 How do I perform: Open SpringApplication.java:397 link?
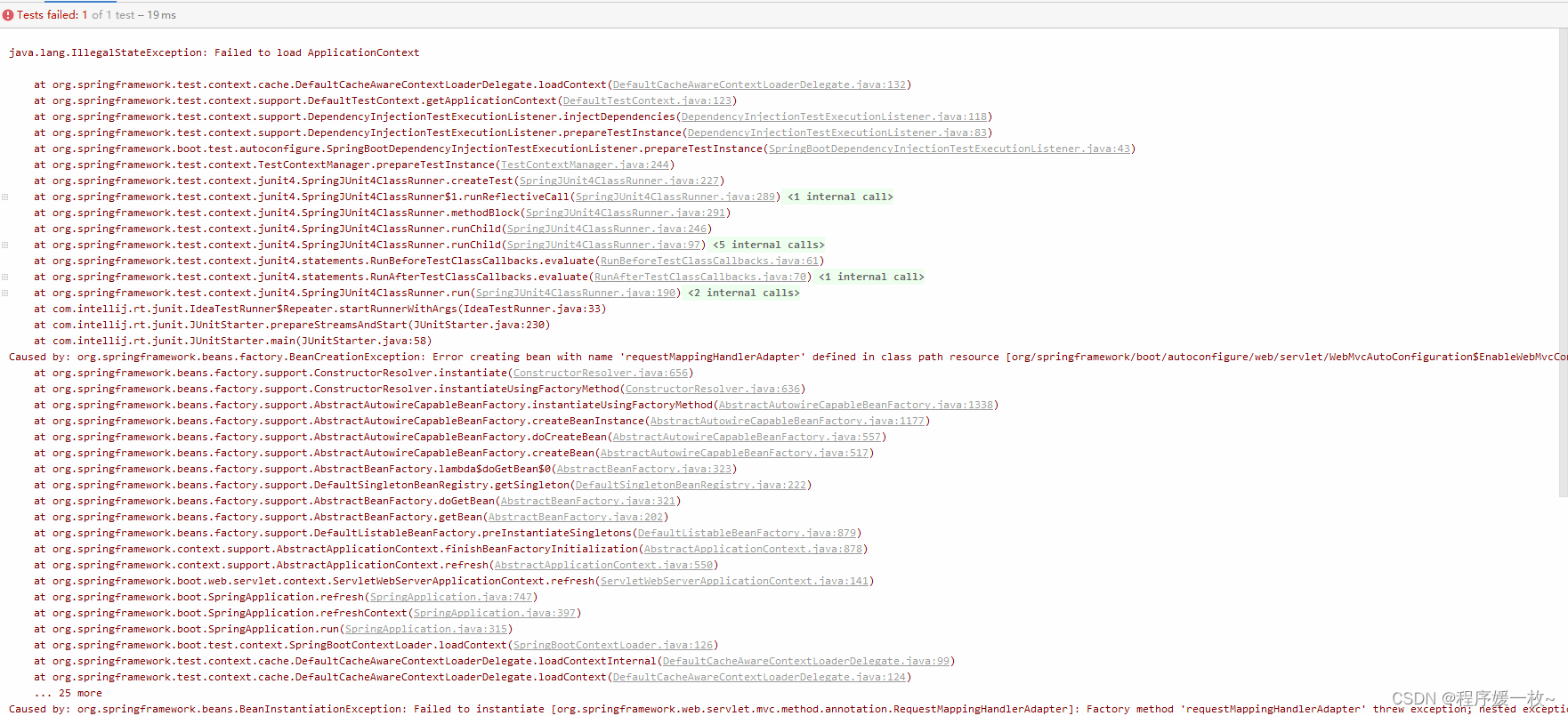[x=495, y=613]
